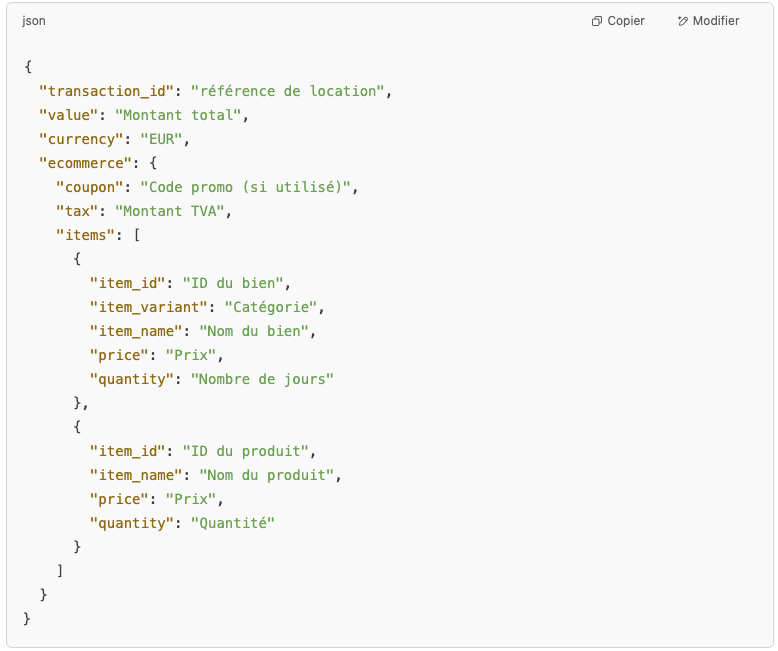Click the "transaction_id" key
778x651 pixels.
point(107,91)
